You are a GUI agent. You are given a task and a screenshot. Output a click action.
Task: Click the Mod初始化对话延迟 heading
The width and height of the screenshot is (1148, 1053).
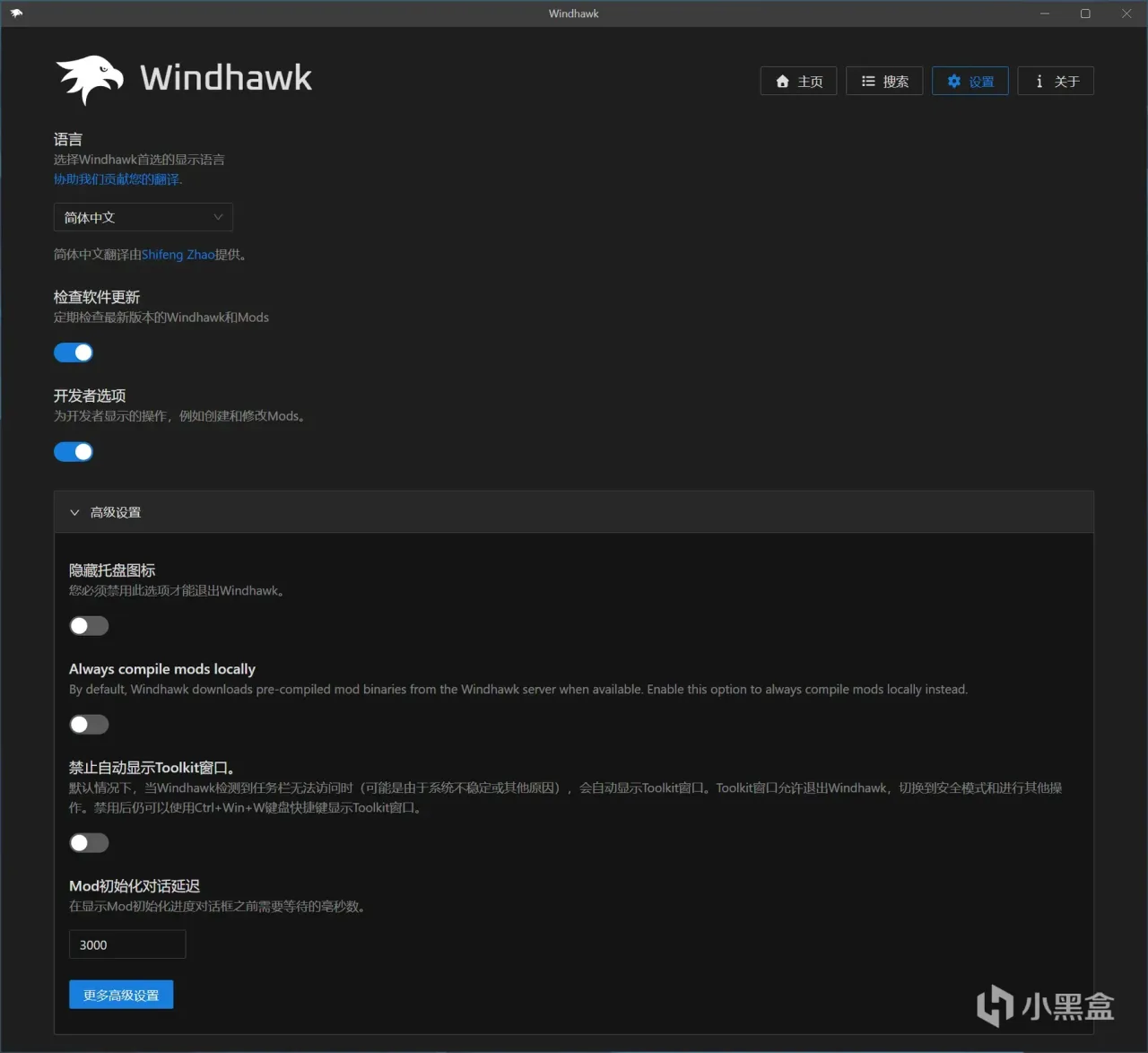click(135, 885)
